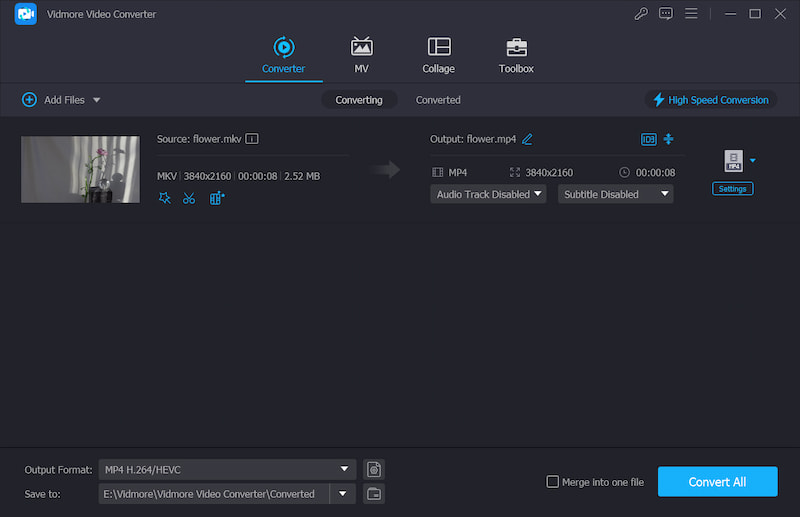The height and width of the screenshot is (517, 800).
Task: Click the Settings button
Action: coord(732,188)
